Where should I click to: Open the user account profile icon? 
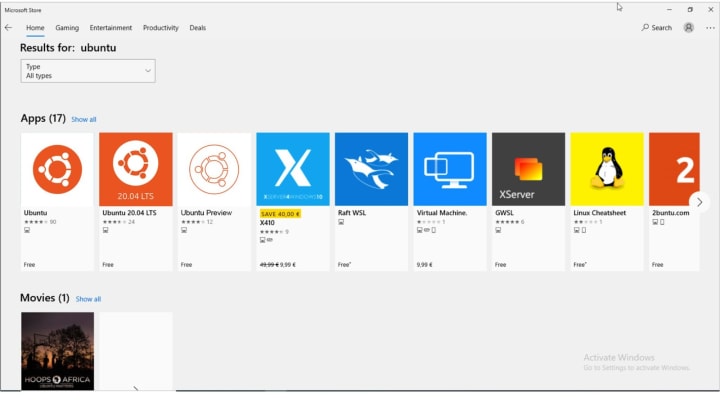[688, 28]
